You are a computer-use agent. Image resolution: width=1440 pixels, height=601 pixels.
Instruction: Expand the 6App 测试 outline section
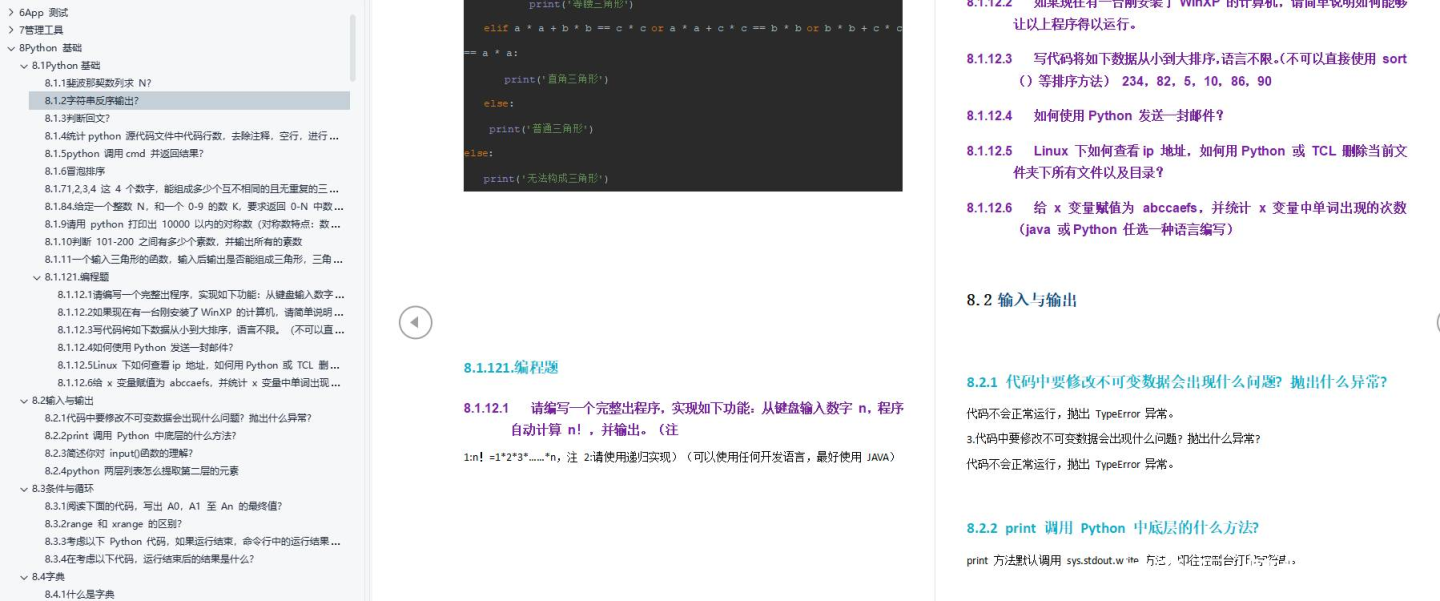pos(11,13)
